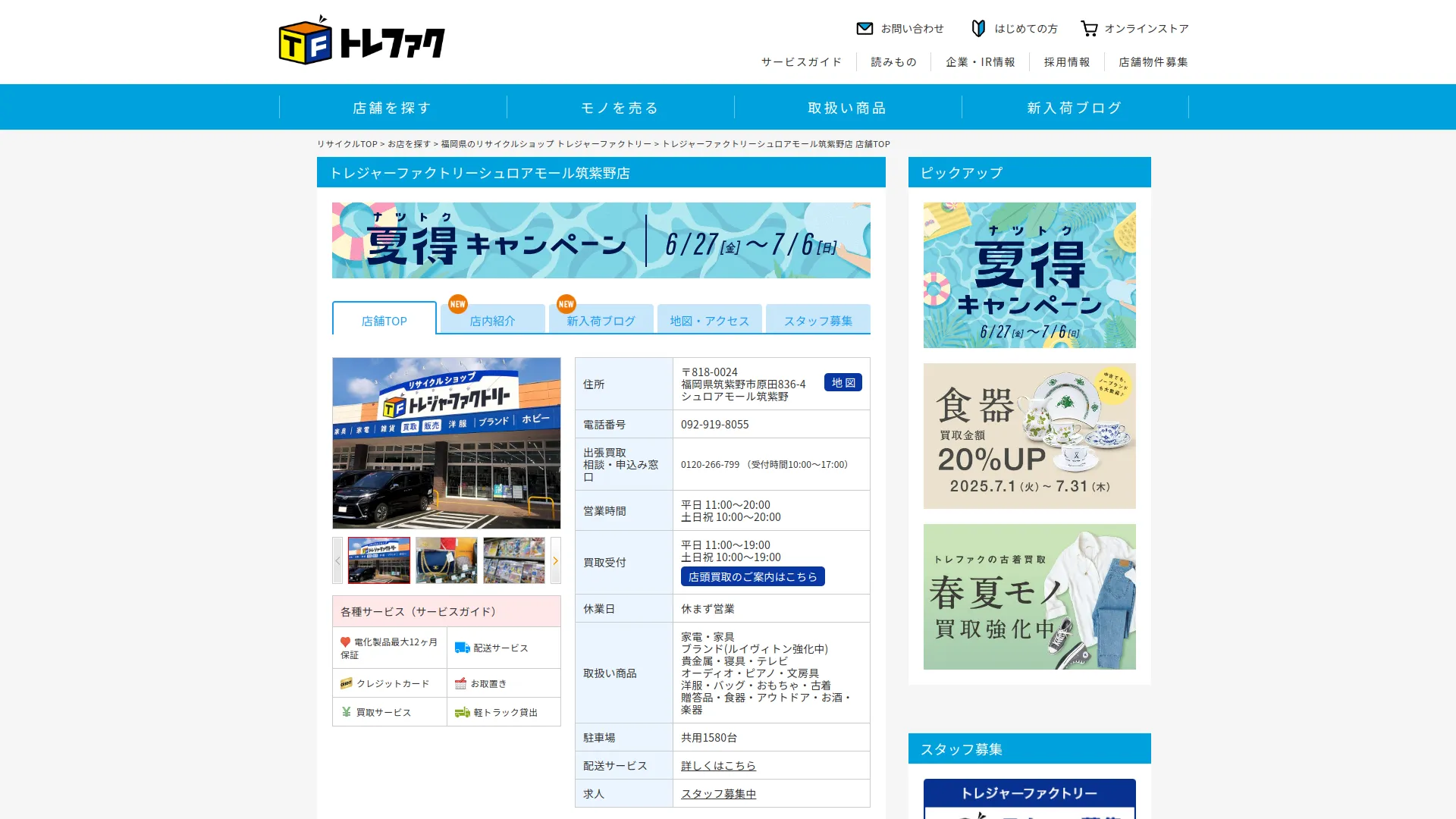This screenshot has width=1456, height=819.
Task: Click the オンラインストア text link
Action: pyautogui.click(x=1147, y=29)
